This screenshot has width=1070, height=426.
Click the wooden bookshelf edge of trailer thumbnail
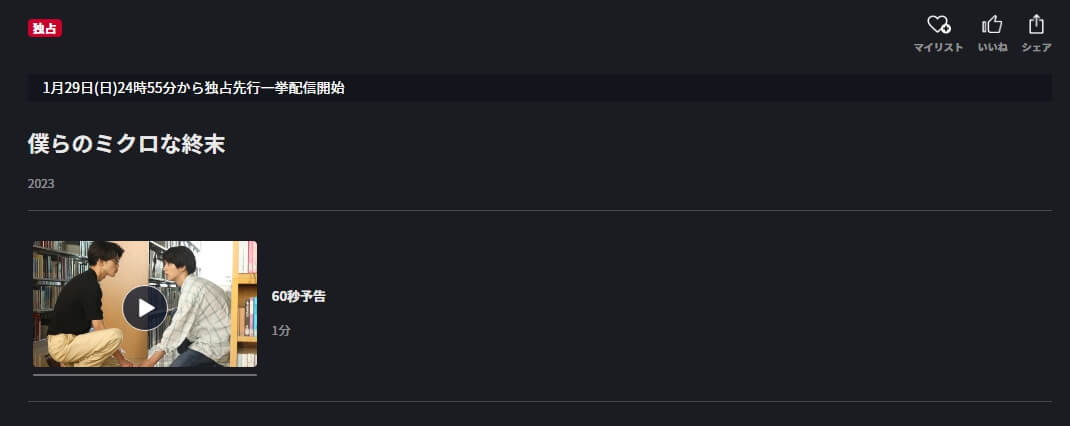244,304
